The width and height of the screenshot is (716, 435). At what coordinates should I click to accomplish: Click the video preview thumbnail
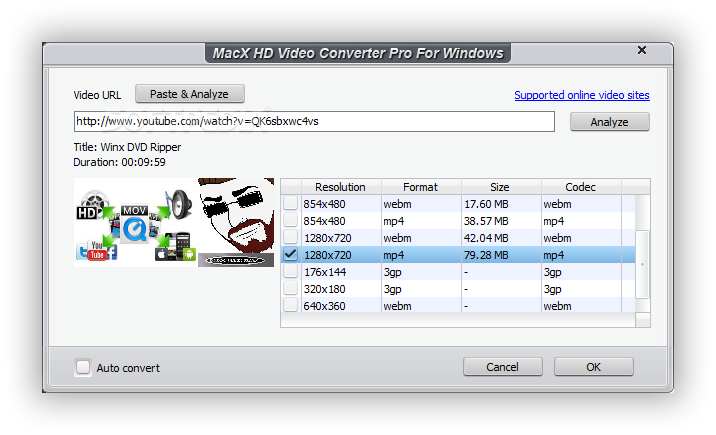coord(174,222)
